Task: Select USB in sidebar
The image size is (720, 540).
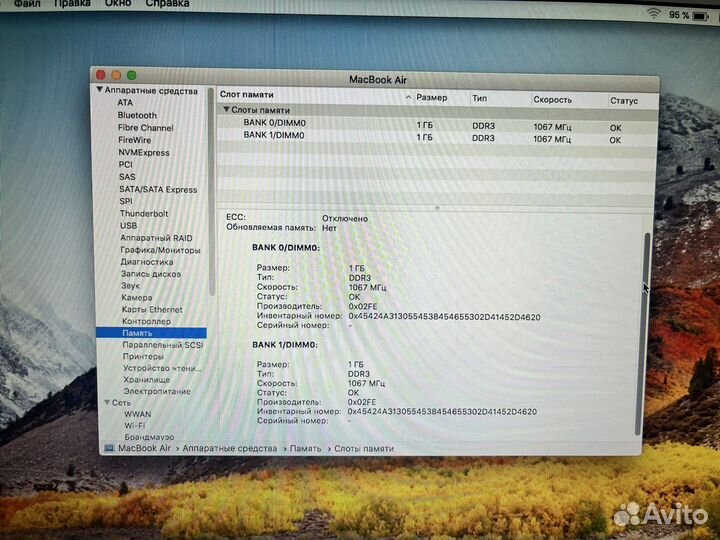Action: pos(129,225)
